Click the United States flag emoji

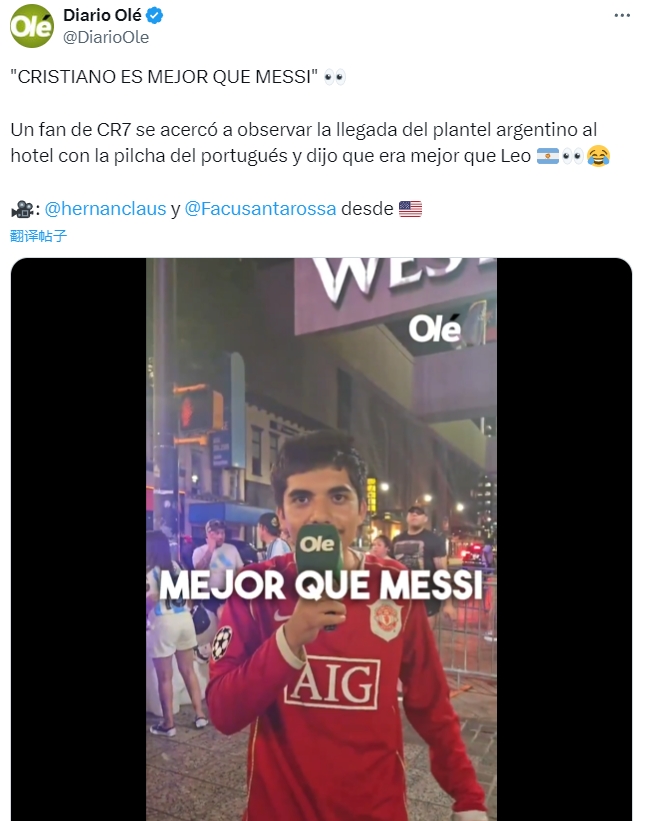tap(410, 208)
